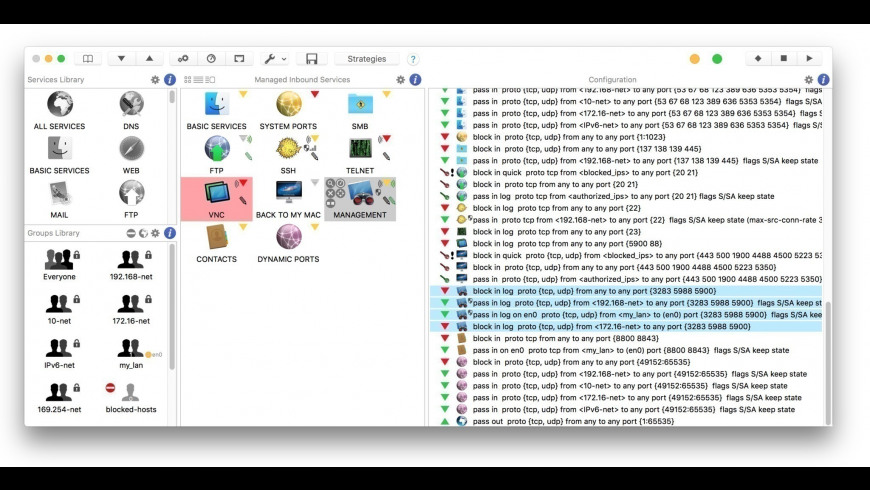Screen dimensions: 870x490
Task: Select ALL SERVICES in Services Library
Action: 59,110
